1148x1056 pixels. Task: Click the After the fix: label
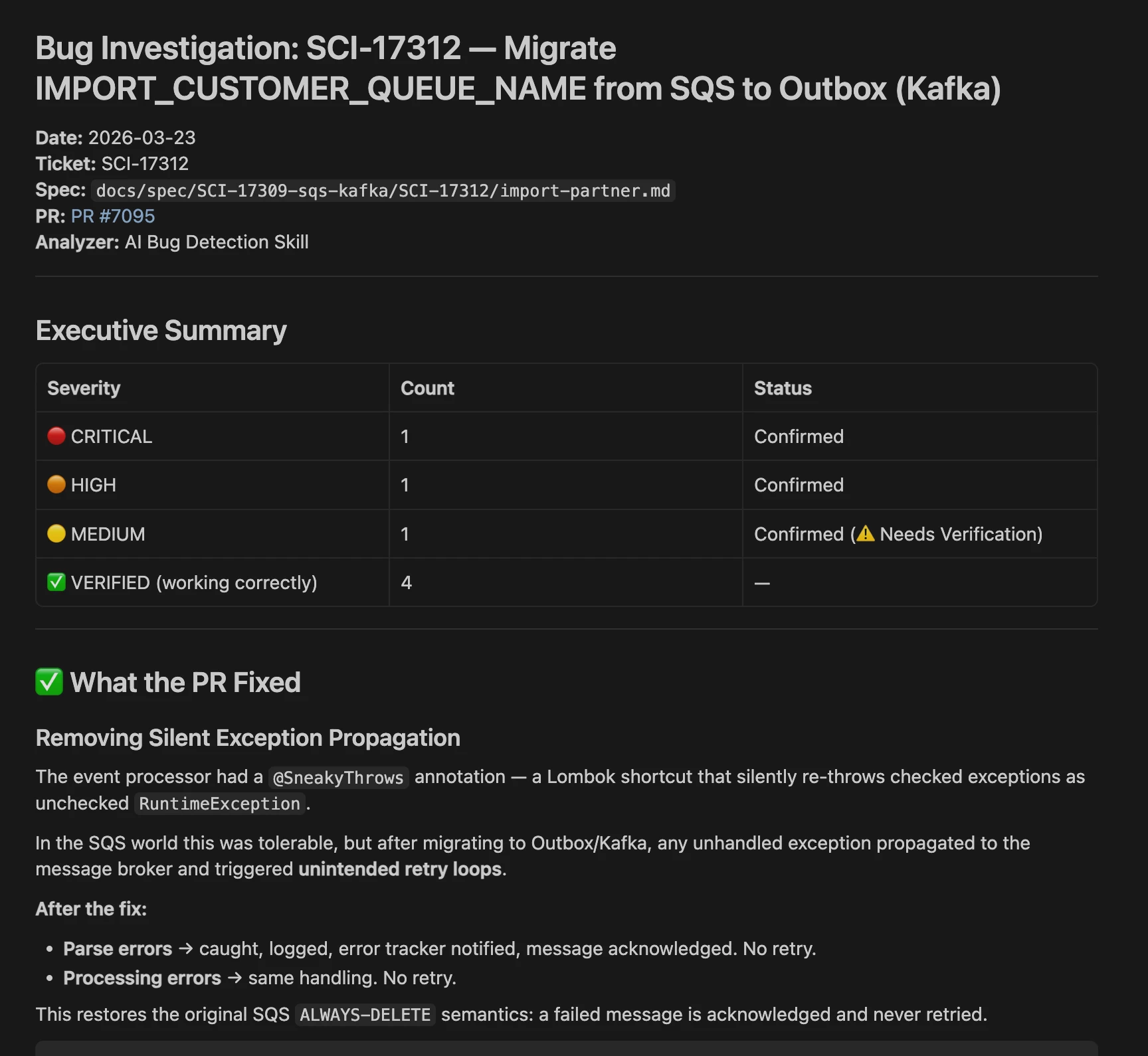(91, 909)
